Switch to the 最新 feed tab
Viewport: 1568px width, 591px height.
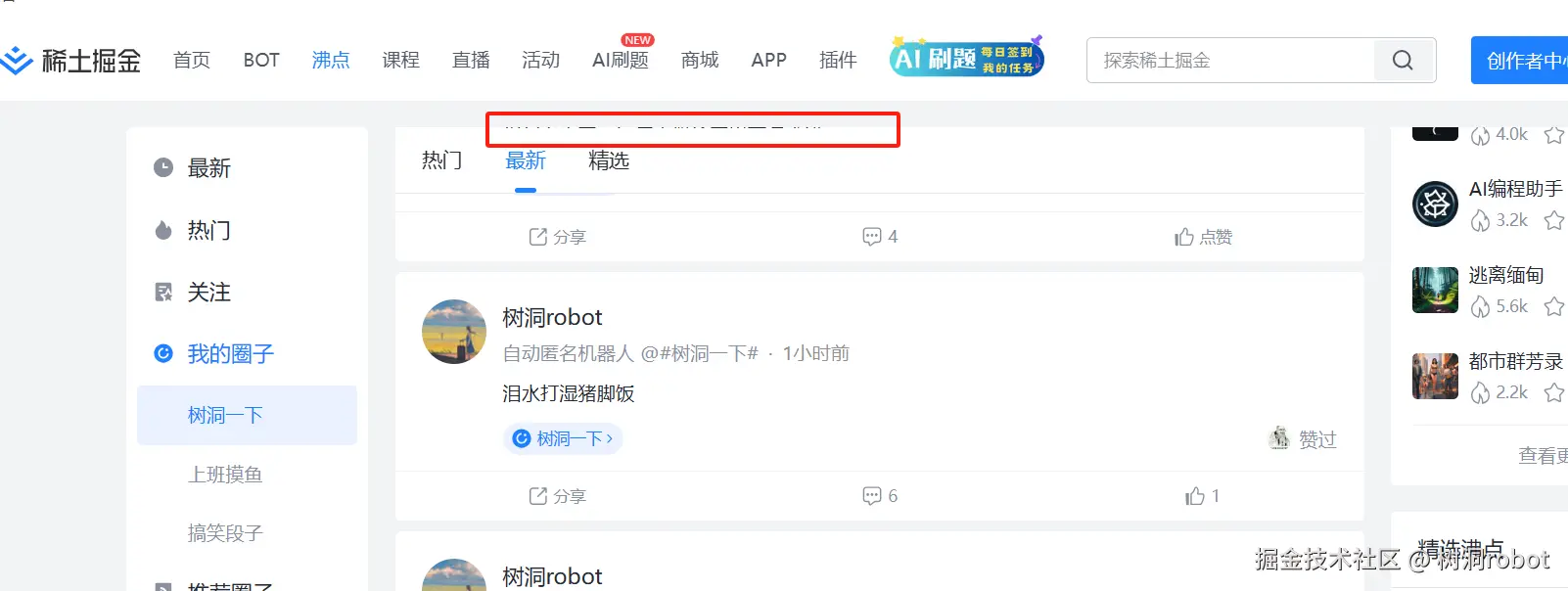pos(526,160)
